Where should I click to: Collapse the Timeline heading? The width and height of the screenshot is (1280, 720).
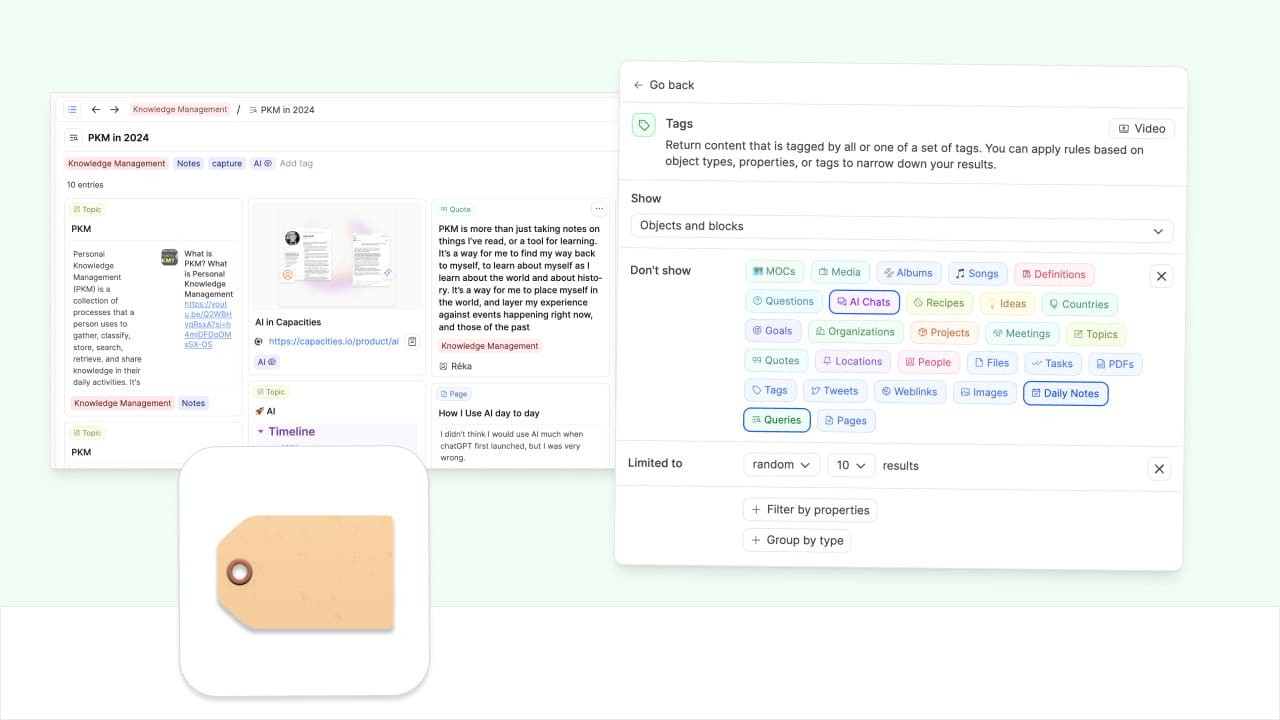pos(261,432)
